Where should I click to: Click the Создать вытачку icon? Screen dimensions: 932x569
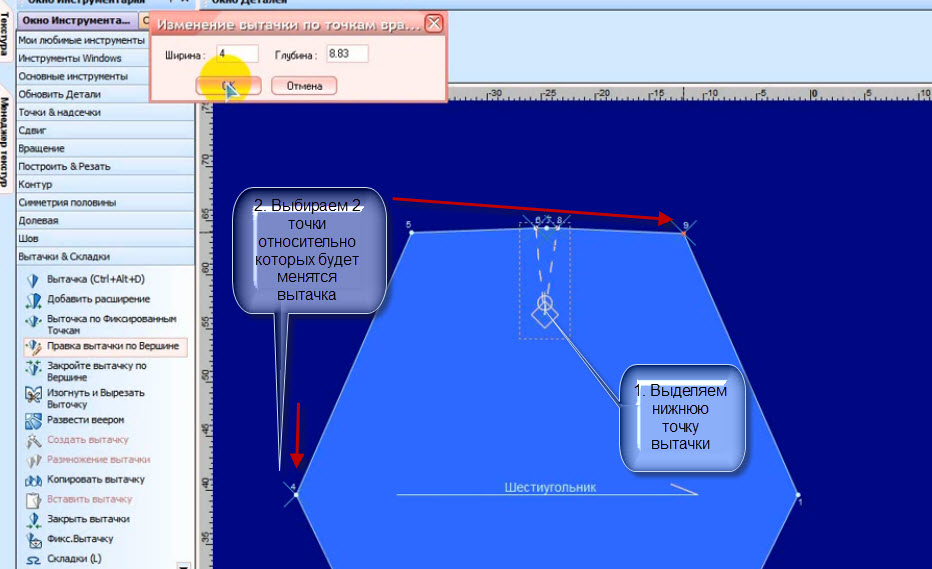(33, 441)
